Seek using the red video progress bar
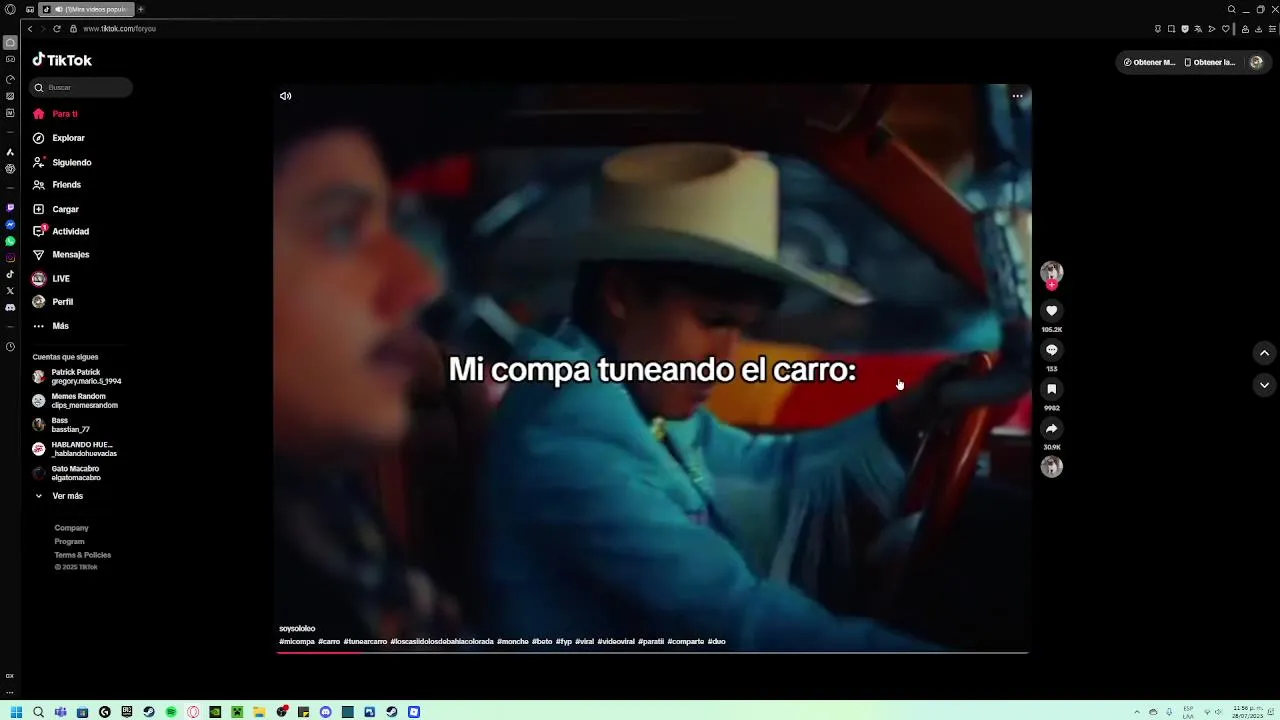The height and width of the screenshot is (720, 1280). [x=652, y=652]
